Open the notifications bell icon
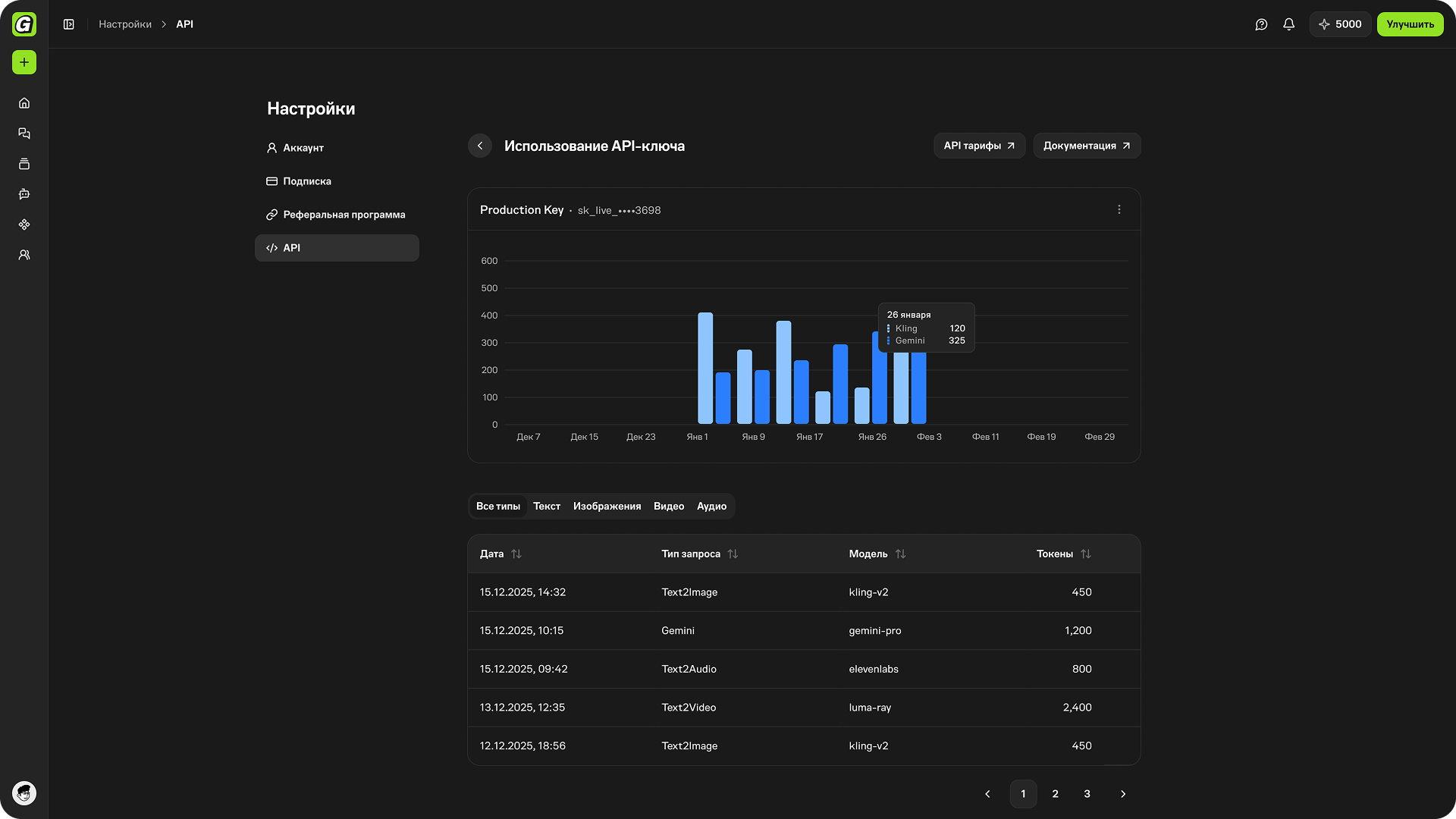The image size is (1456, 819). tap(1288, 24)
